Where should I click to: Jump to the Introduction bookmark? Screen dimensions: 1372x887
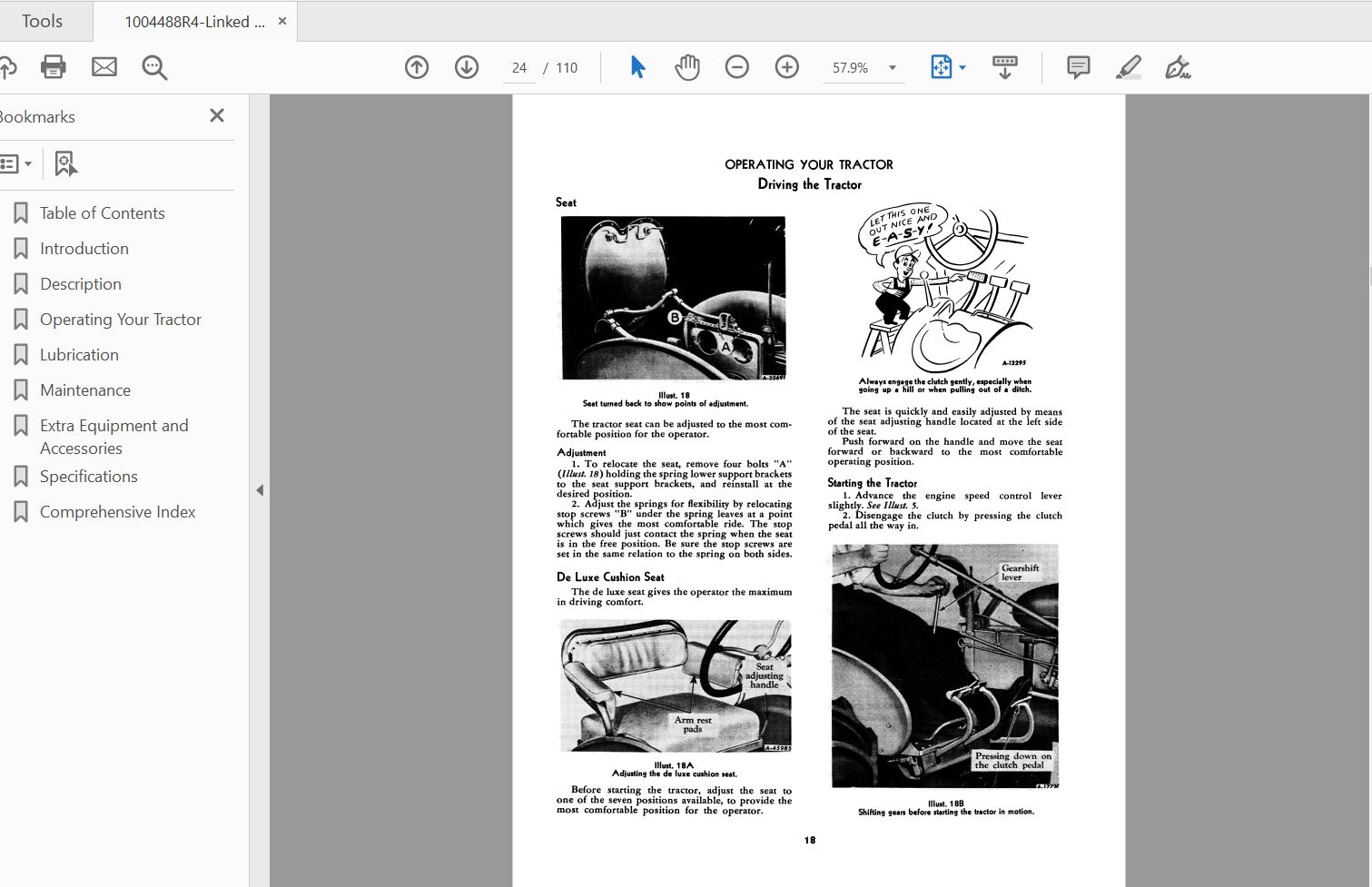click(84, 249)
